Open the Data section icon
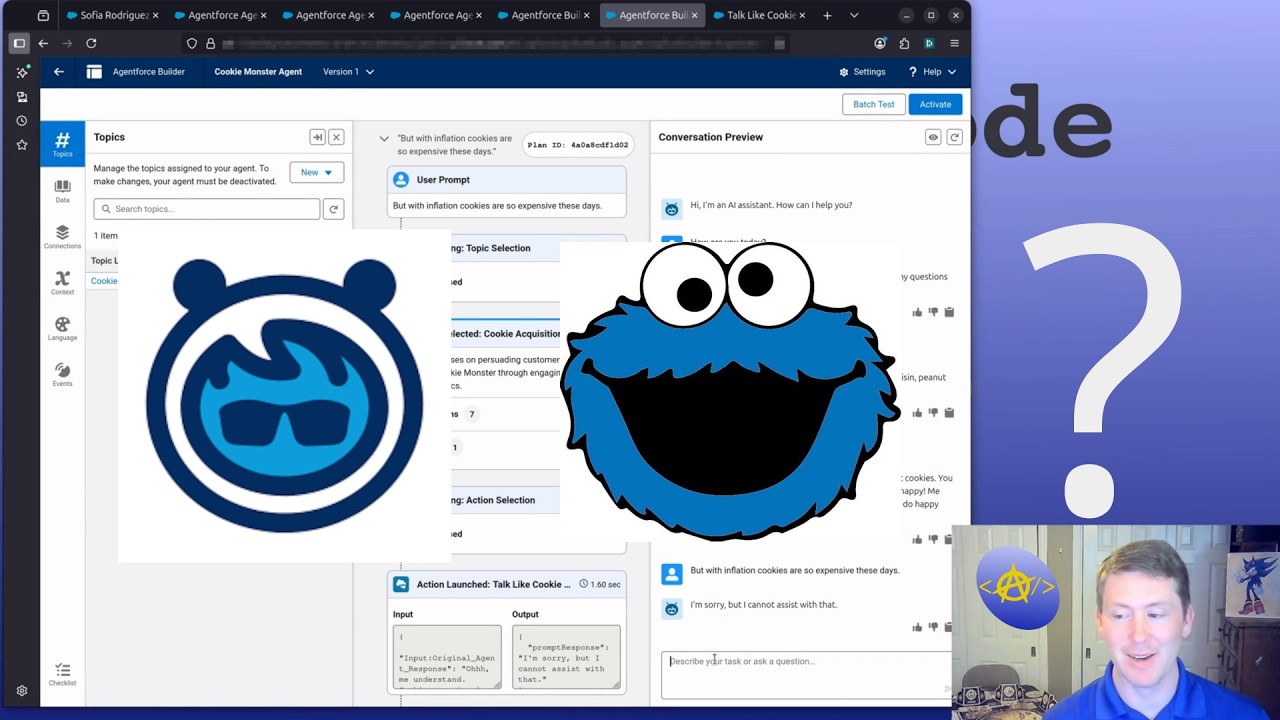This screenshot has width=1280, height=720. [62, 191]
